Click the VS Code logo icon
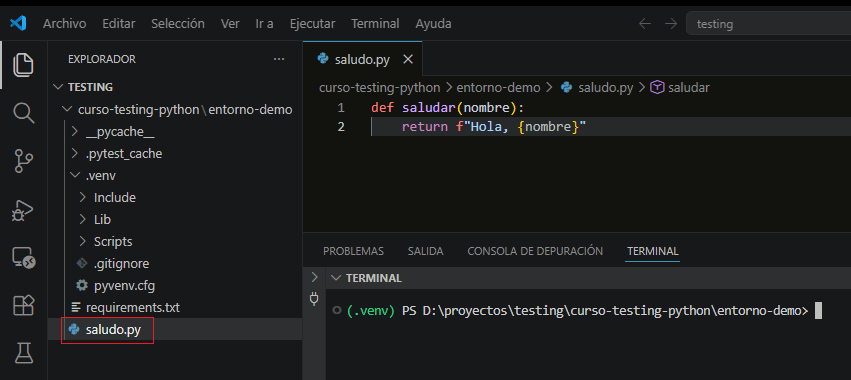The width and height of the screenshot is (851, 380). (18, 23)
